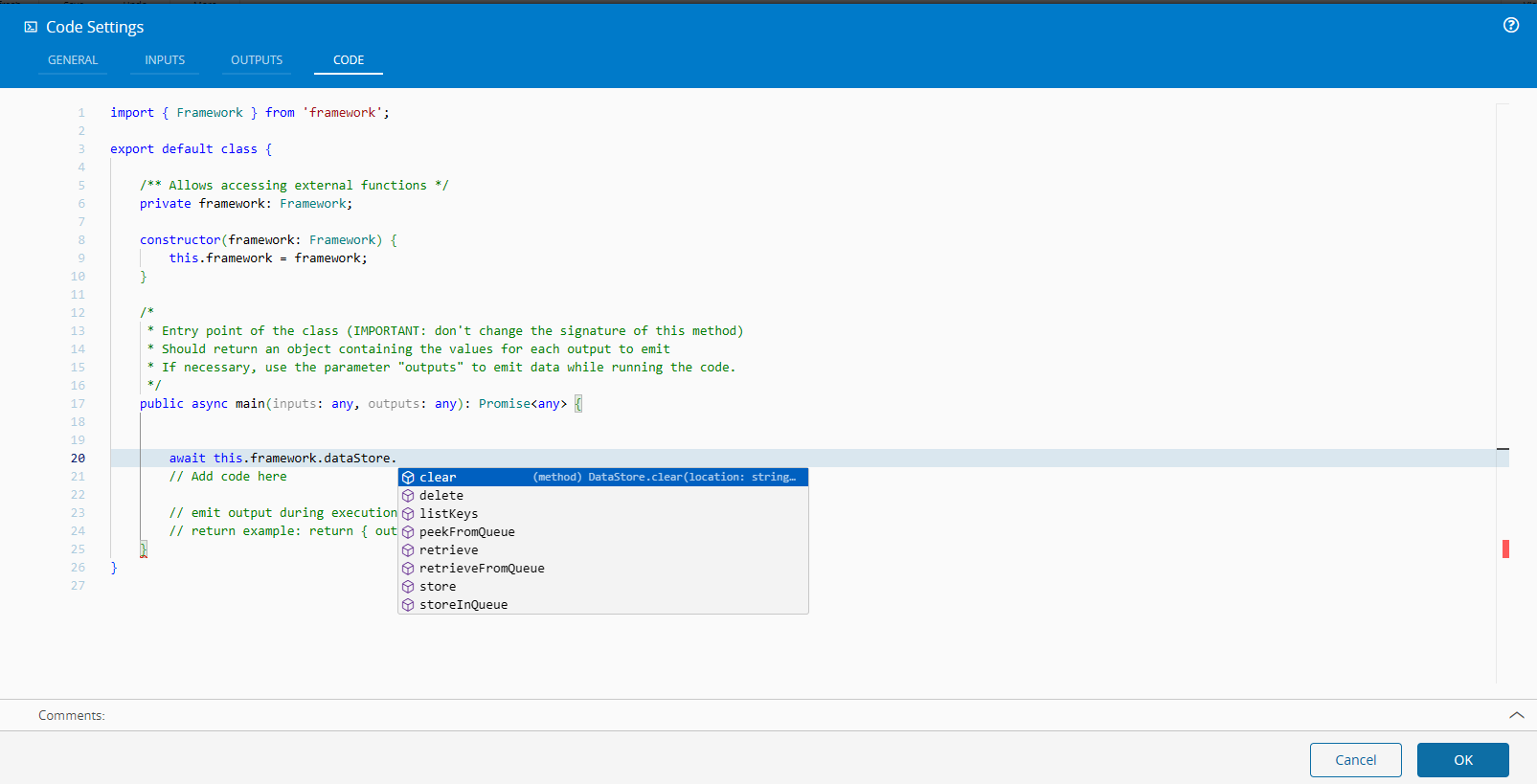This screenshot has height=784, width=1537.
Task: Click the method icon beside clear suggestion
Action: pyautogui.click(x=408, y=478)
